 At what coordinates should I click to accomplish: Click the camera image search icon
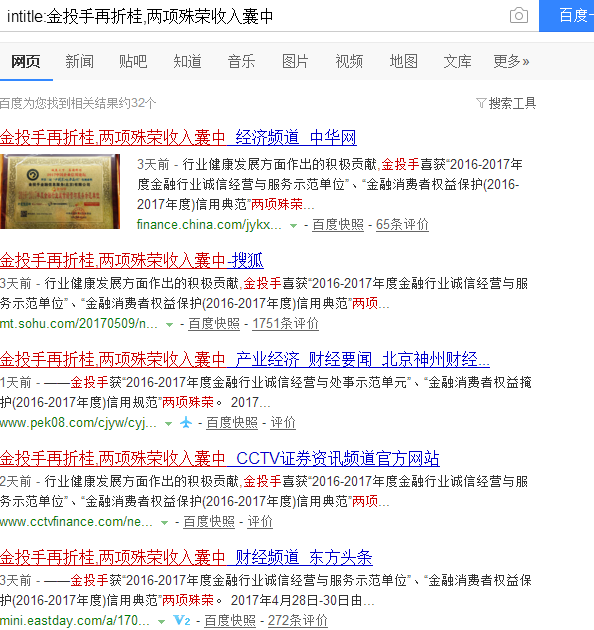click(519, 16)
